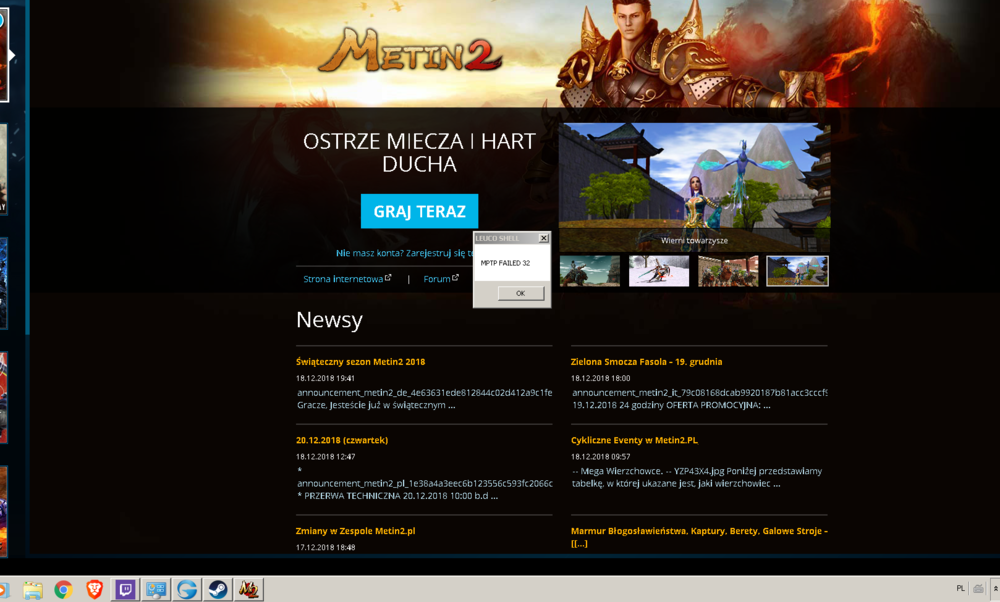Open Brave browser from the taskbar
This screenshot has height=602, width=1000.
[x=94, y=590]
